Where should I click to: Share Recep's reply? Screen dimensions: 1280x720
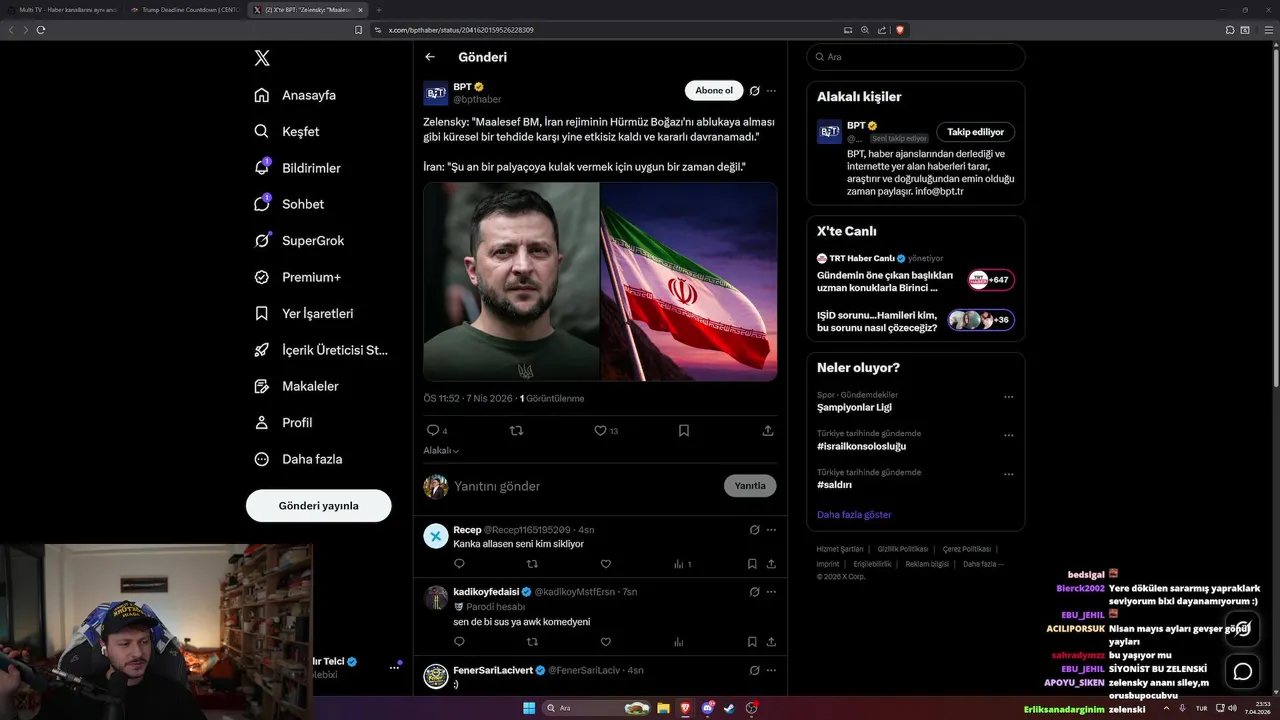[771, 564]
